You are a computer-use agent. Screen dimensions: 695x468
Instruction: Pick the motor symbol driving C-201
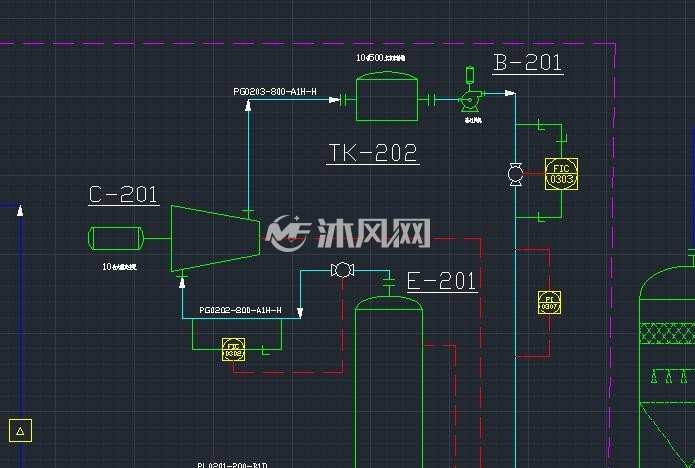(x=116, y=238)
